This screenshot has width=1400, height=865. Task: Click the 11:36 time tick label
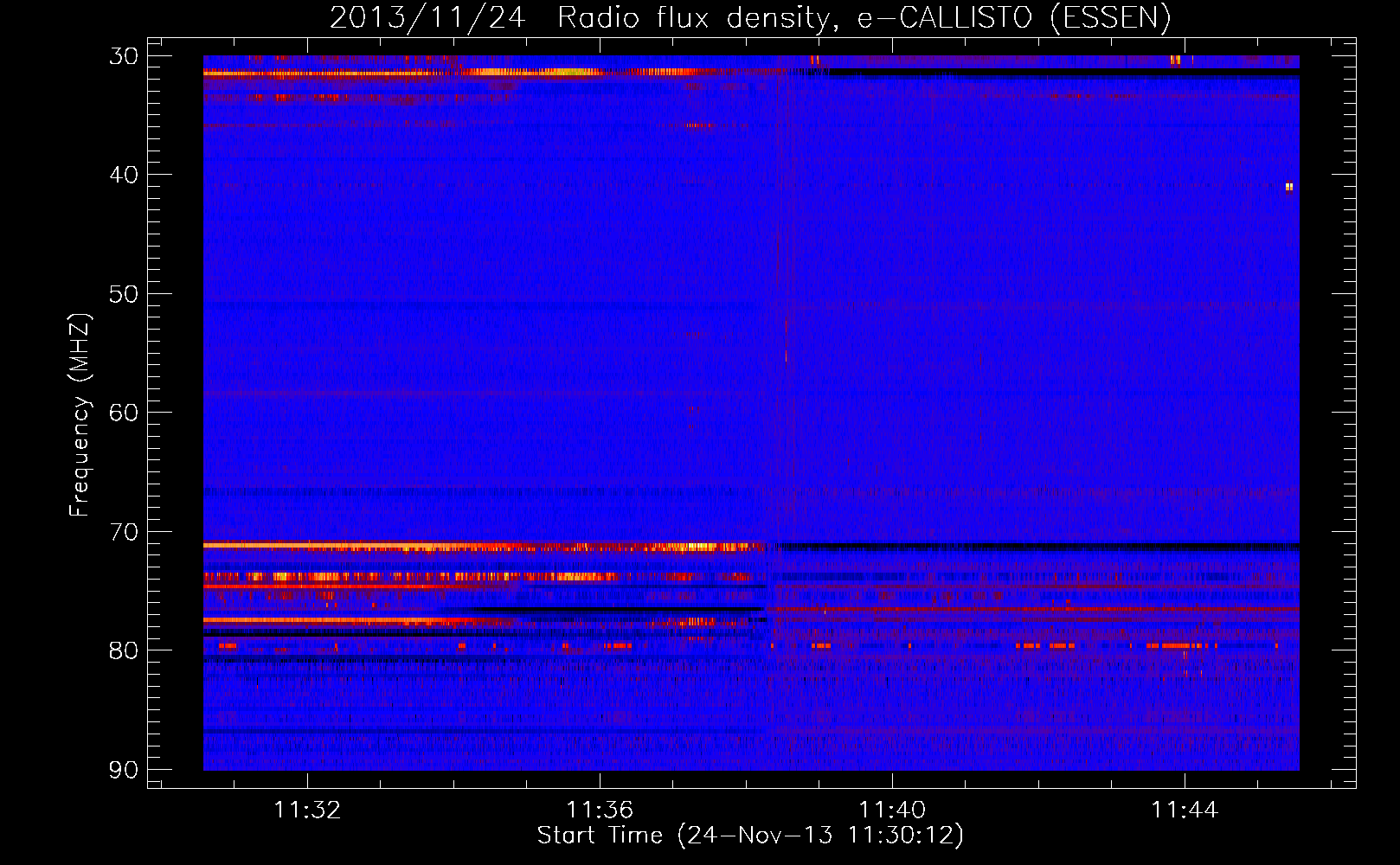pyautogui.click(x=600, y=811)
